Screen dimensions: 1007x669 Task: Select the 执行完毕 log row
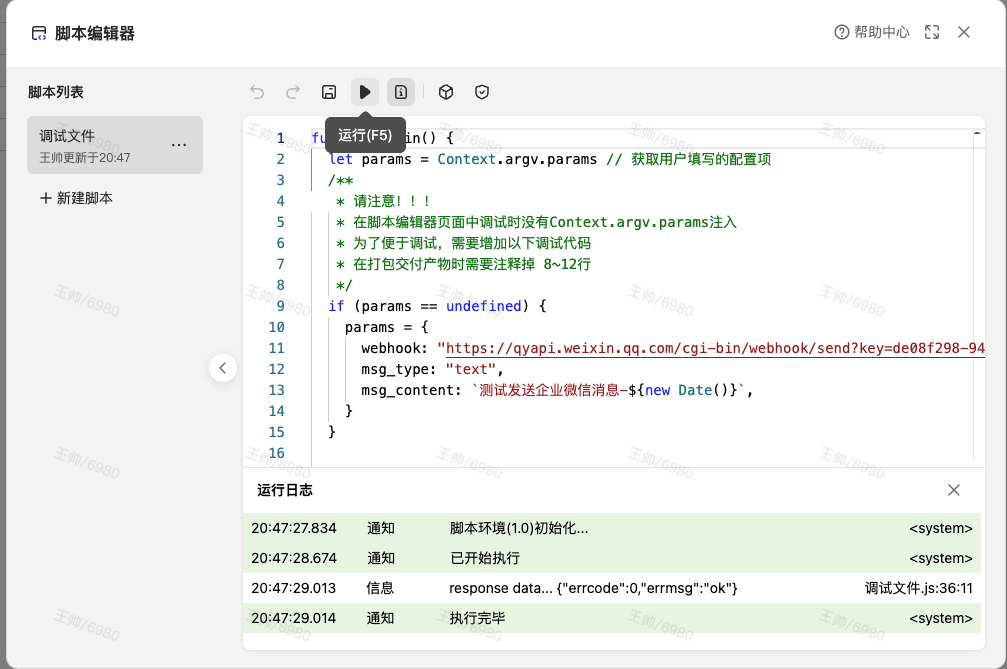point(477,618)
